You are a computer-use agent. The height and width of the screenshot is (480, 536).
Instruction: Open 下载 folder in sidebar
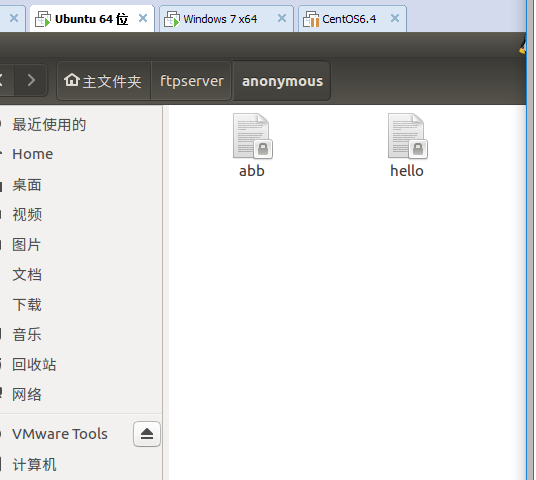click(x=81, y=305)
